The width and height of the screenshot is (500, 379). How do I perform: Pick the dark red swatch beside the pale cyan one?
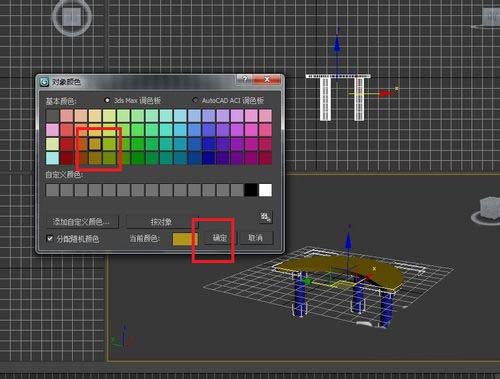pos(67,158)
